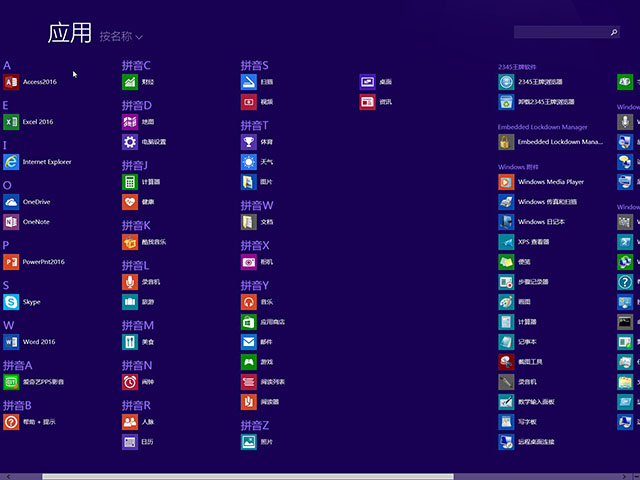Click the horizontal scrollbar thumb

tap(248, 477)
